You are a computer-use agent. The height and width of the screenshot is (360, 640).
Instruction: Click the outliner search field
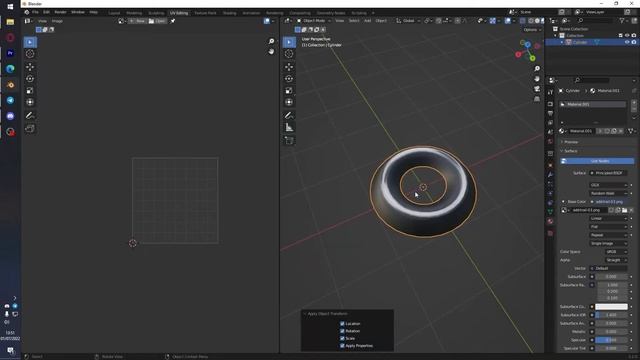(x=595, y=20)
